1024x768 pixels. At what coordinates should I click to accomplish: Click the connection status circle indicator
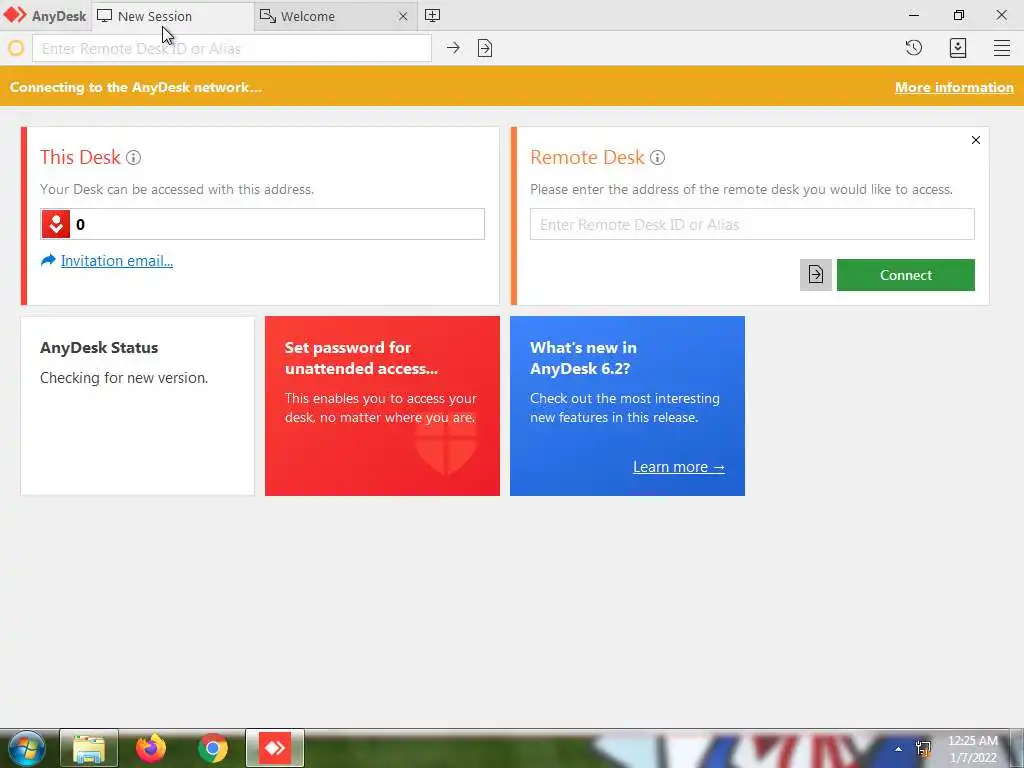(x=16, y=48)
